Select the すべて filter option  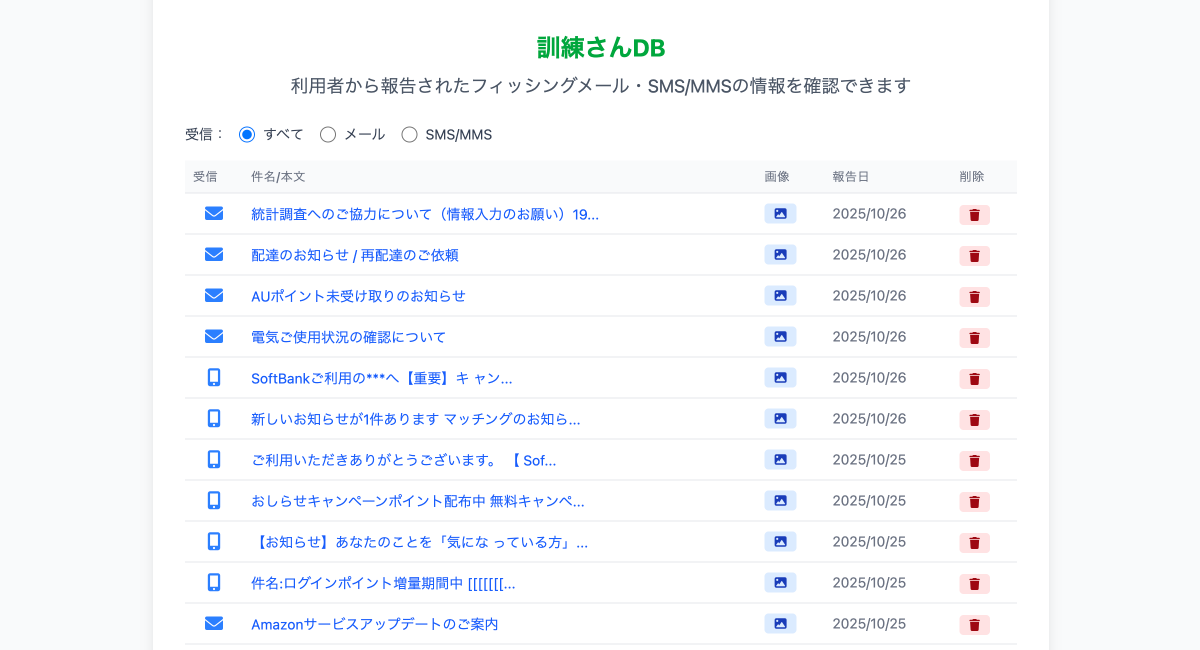pos(246,133)
